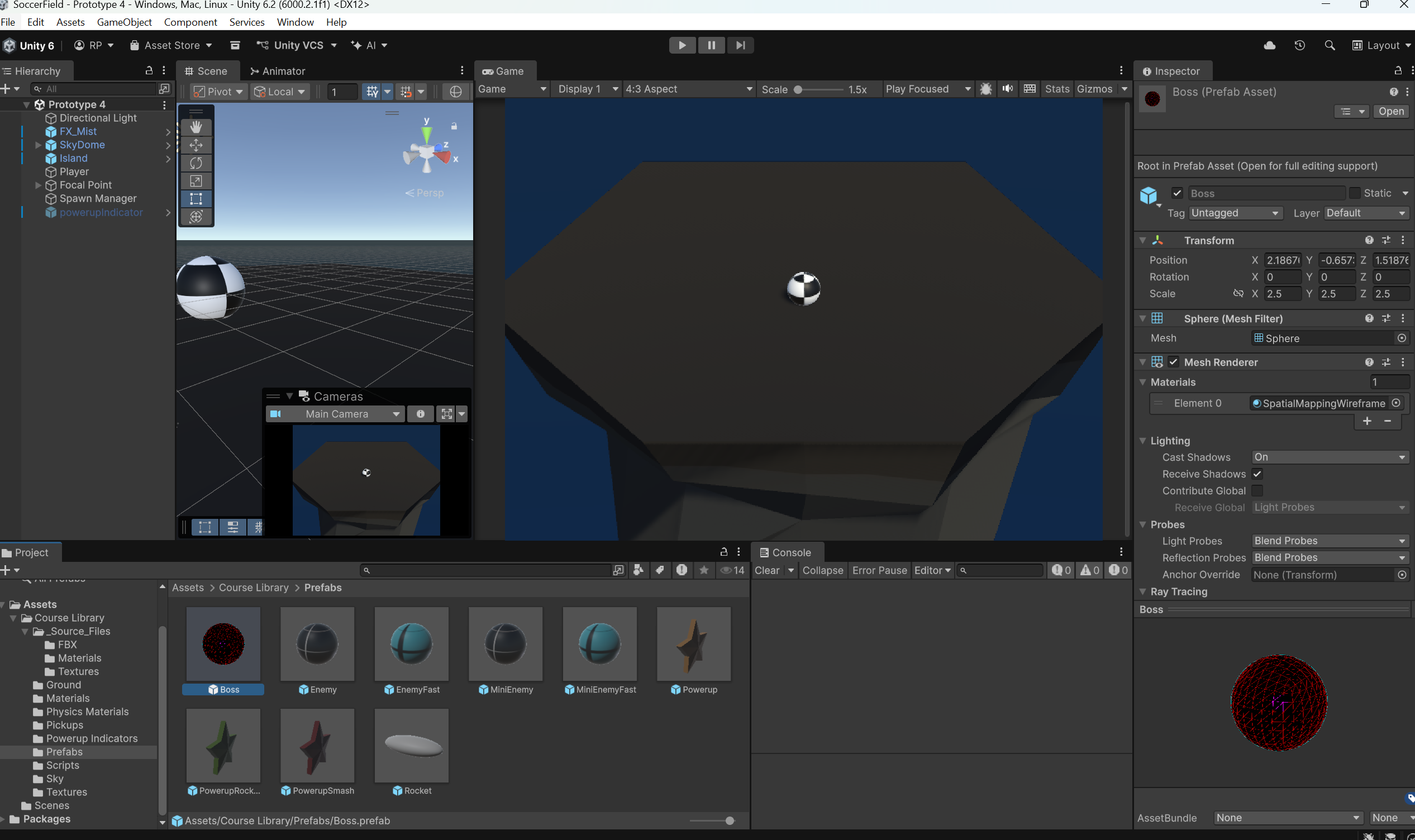1415x840 pixels.
Task: Click the Step frame button
Action: 740,45
